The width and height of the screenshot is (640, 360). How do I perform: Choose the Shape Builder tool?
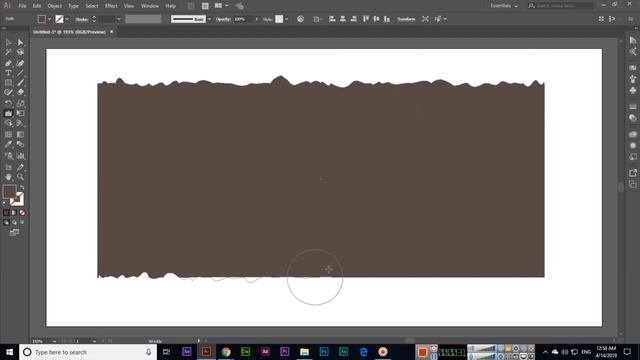point(8,123)
